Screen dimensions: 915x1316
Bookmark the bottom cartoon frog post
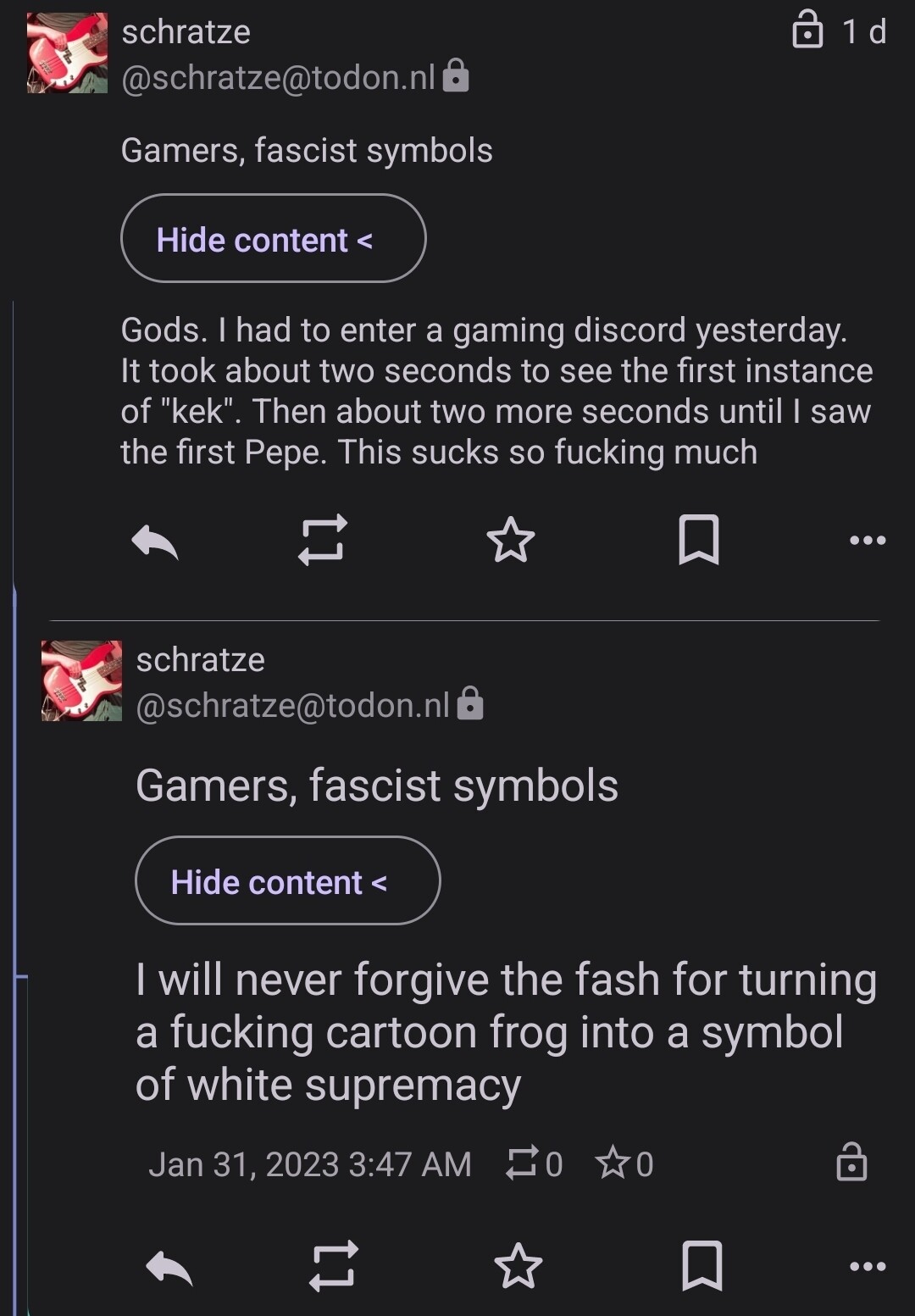pyautogui.click(x=702, y=1266)
